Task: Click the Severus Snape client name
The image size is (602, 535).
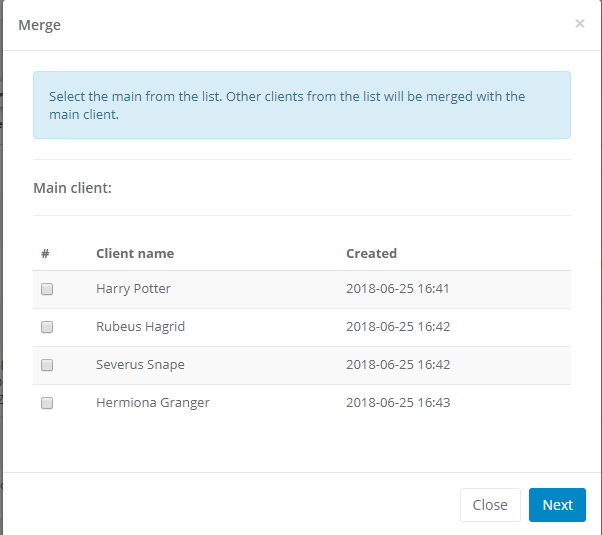Action: pos(140,365)
